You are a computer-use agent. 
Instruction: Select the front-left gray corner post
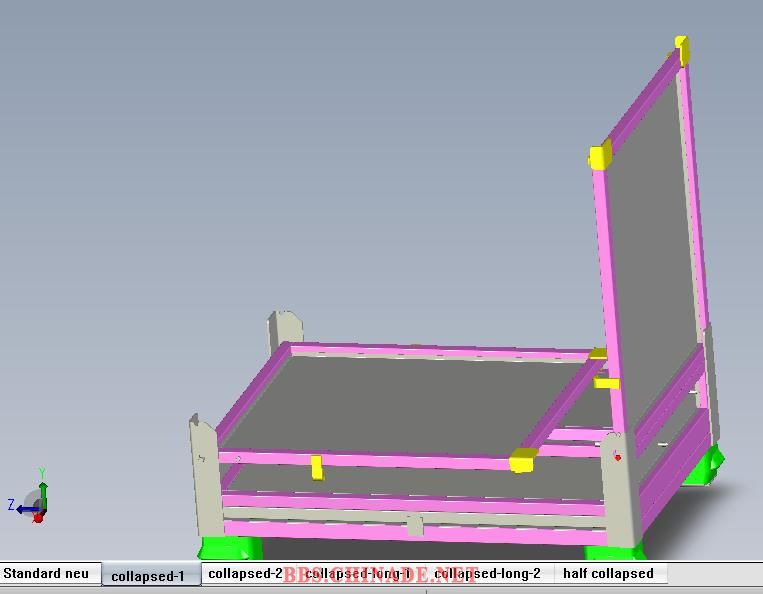pos(205,480)
